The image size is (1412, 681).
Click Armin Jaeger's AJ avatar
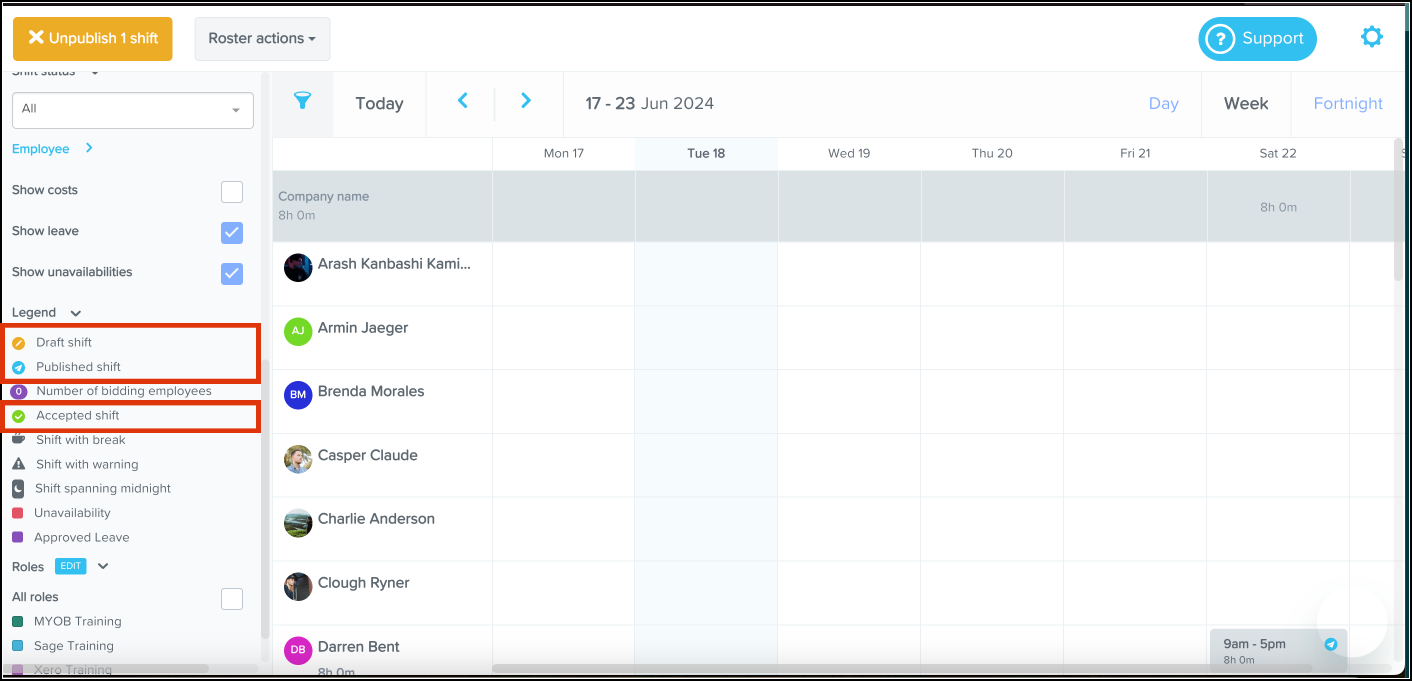coord(298,331)
